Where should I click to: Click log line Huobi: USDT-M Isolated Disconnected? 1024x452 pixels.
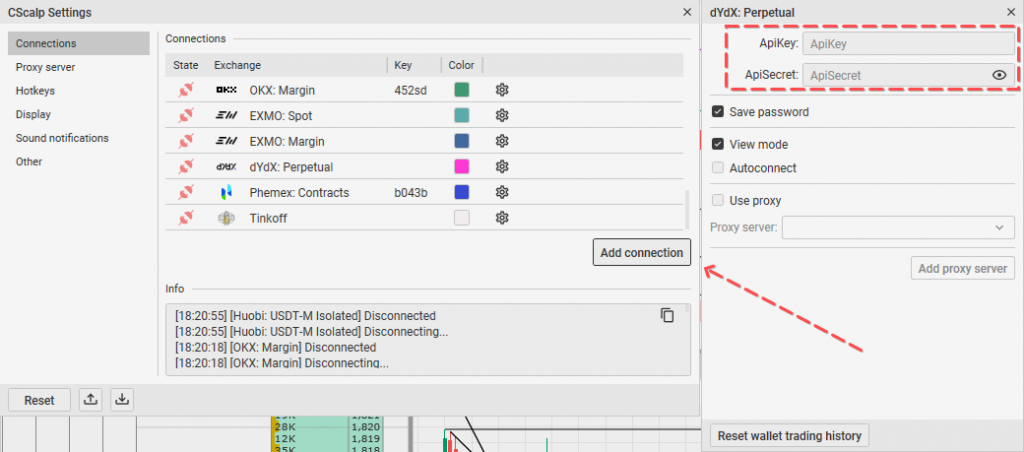pos(305,316)
